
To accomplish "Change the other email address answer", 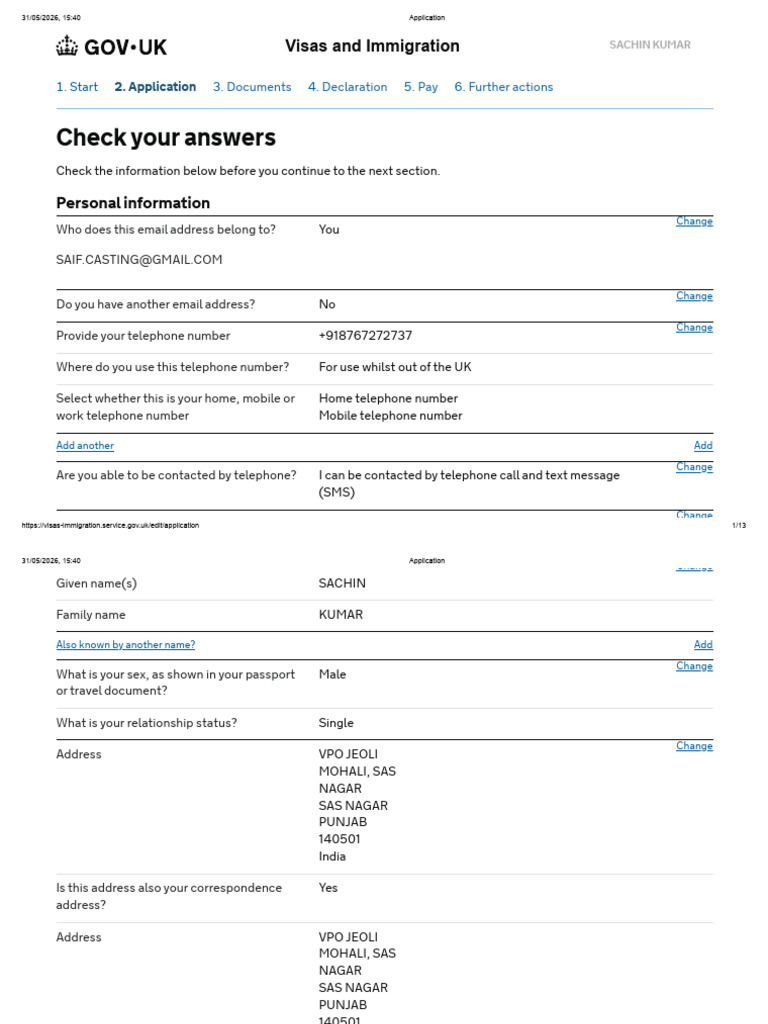I will [694, 296].
